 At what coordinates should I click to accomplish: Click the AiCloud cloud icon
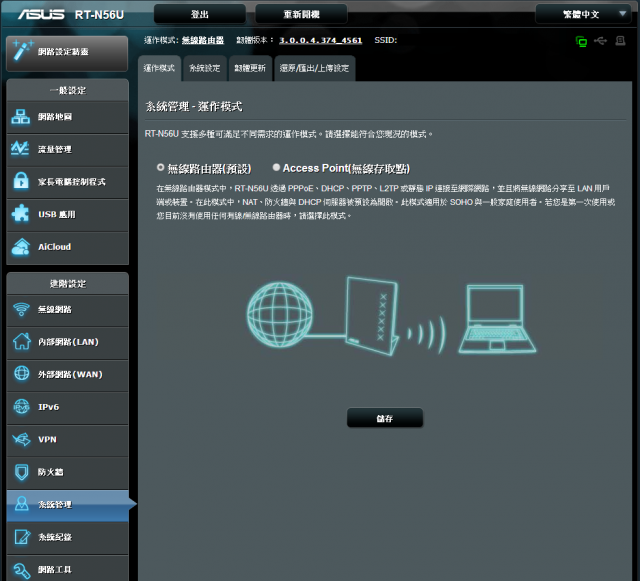pos(21,247)
